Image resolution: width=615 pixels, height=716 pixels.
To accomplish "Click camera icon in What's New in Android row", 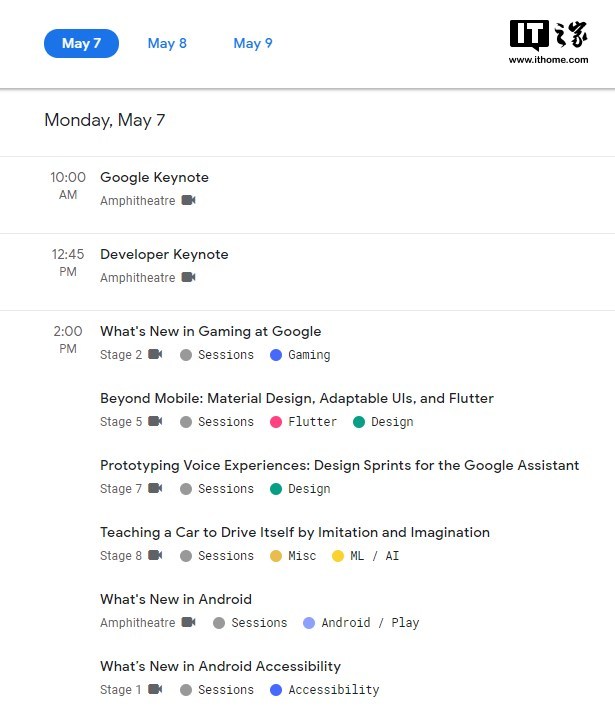I will [x=189, y=622].
